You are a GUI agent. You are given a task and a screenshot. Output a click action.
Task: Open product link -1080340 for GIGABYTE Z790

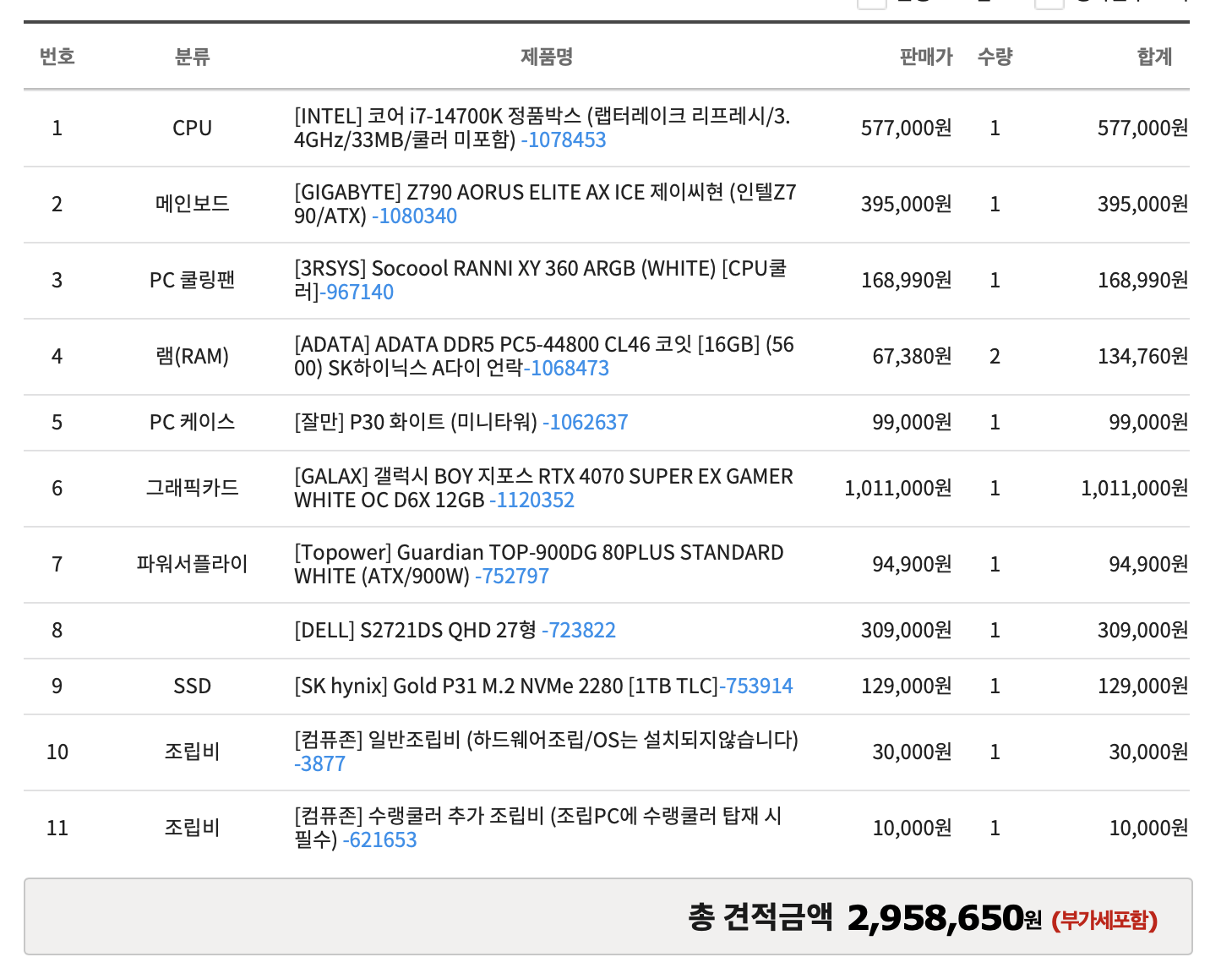click(x=415, y=216)
